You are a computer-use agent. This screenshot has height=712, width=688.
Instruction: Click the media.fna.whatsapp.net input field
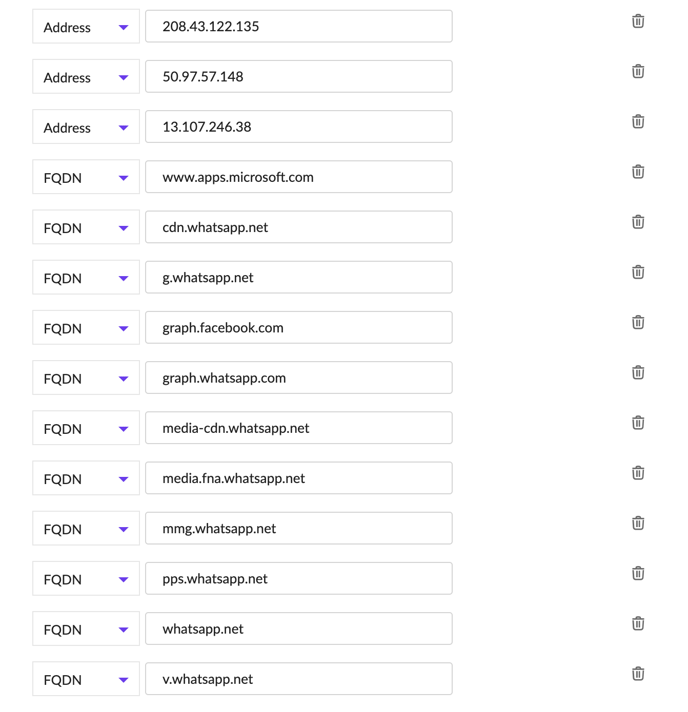tap(298, 478)
